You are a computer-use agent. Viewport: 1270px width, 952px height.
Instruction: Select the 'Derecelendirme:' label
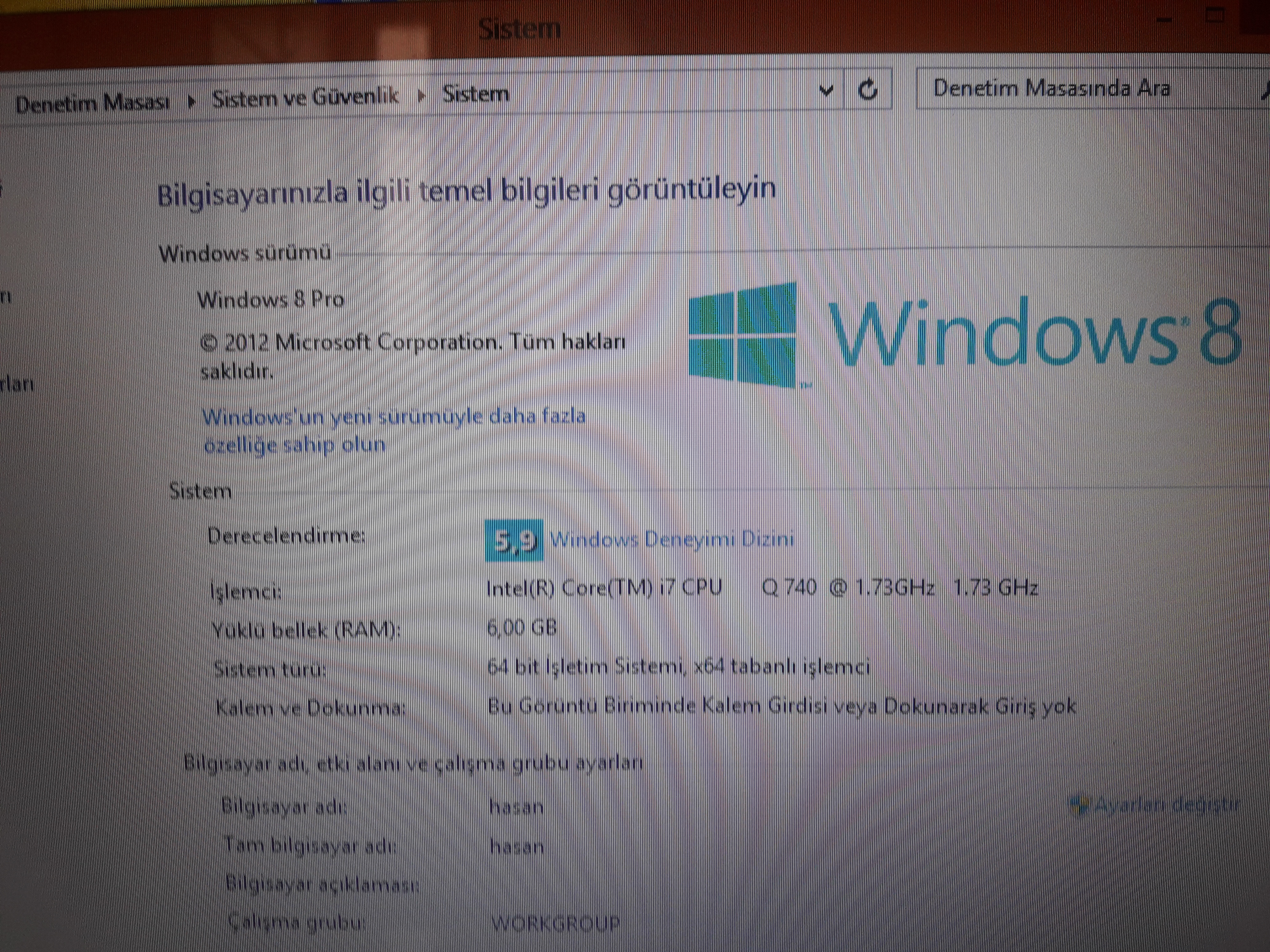click(x=286, y=536)
